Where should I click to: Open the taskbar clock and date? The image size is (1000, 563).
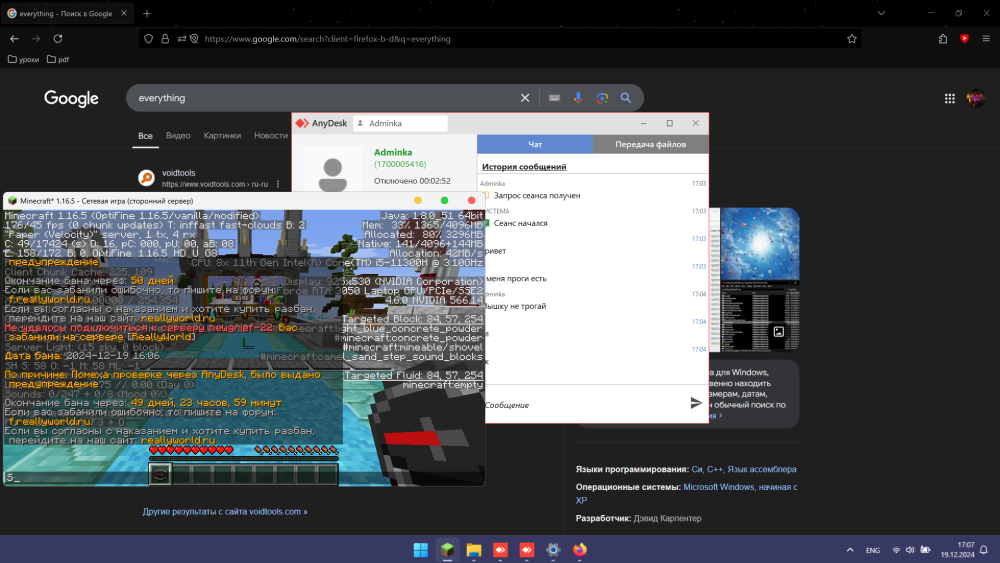(x=957, y=550)
